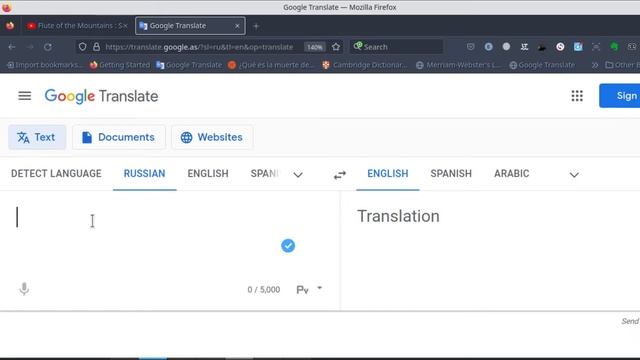Open Getting Started bookmark
The width and height of the screenshot is (640, 360).
click(x=120, y=65)
